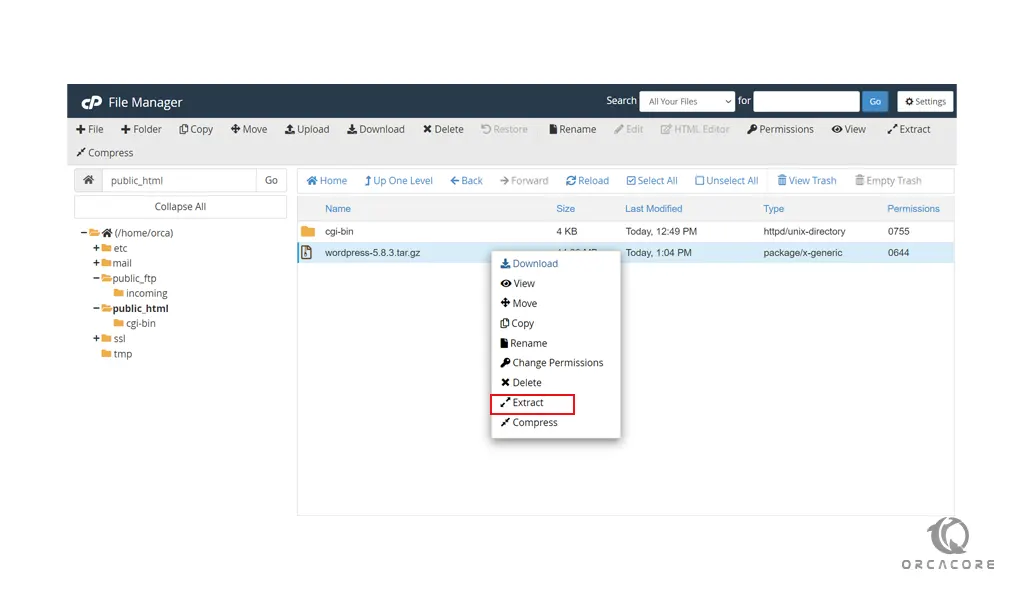
Task: Choose Change Permissions in context menu
Action: [552, 363]
